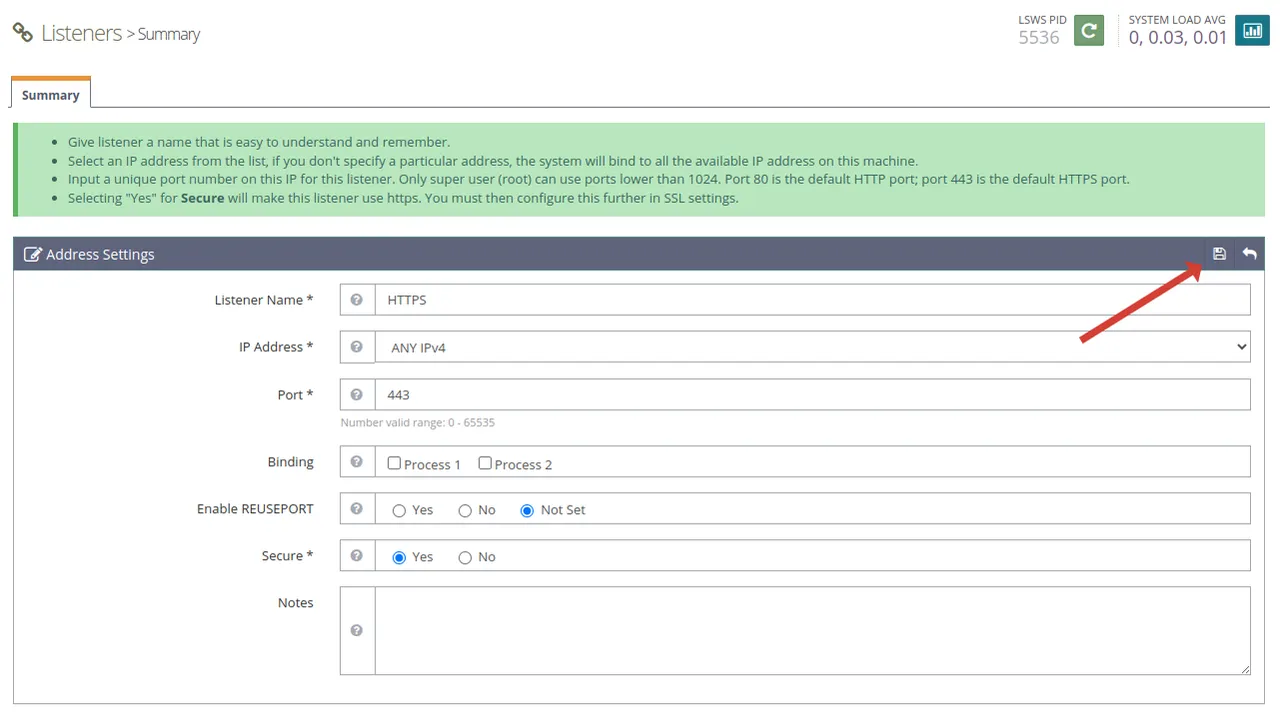Click the LSWS PID value 5536

pos(1039,38)
